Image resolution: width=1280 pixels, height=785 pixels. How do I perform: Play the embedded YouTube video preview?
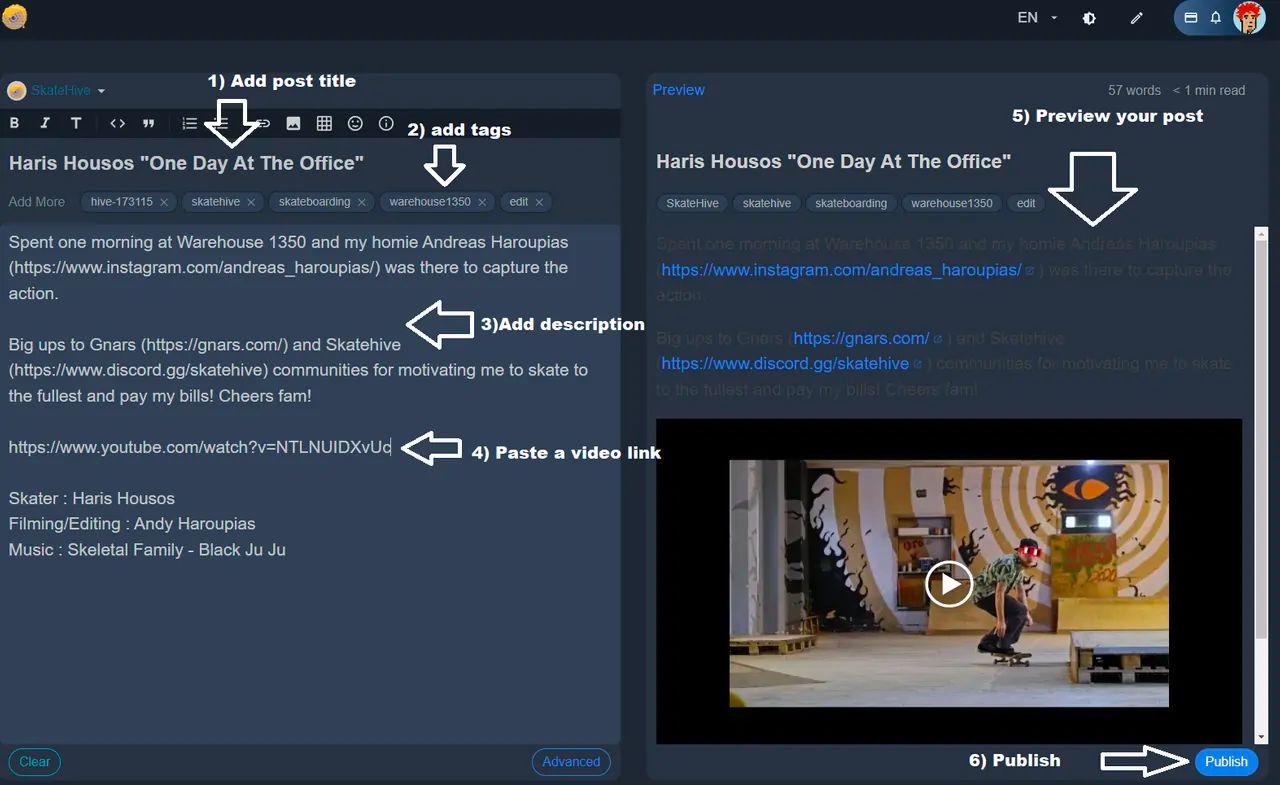[949, 584]
